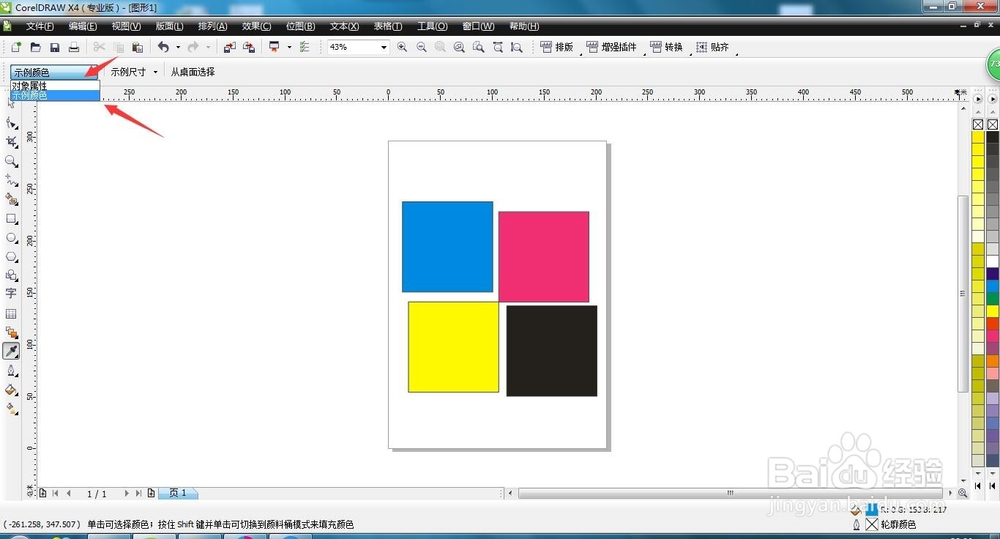Image resolution: width=1000 pixels, height=539 pixels.
Task: Select the Crop tool
Action: (x=11, y=142)
